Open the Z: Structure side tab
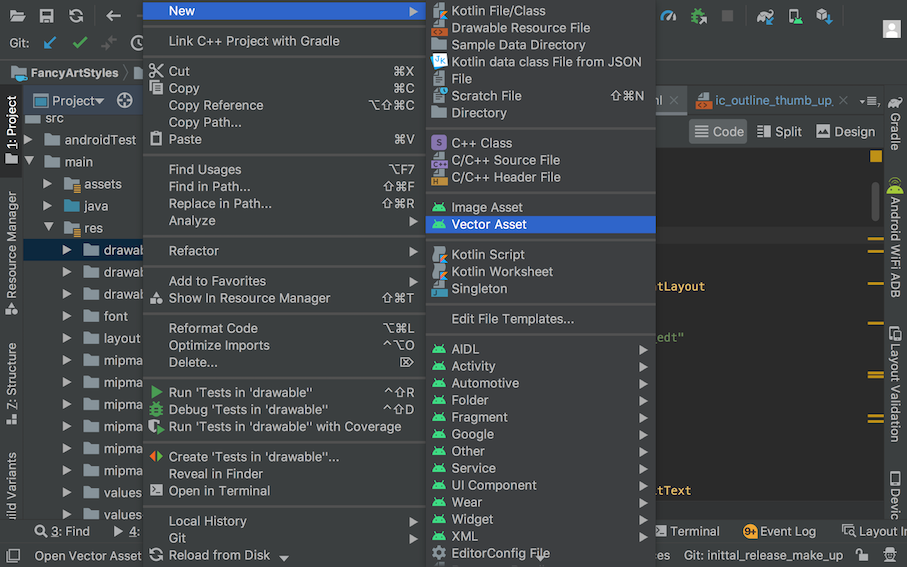907x567 pixels. tap(12, 384)
